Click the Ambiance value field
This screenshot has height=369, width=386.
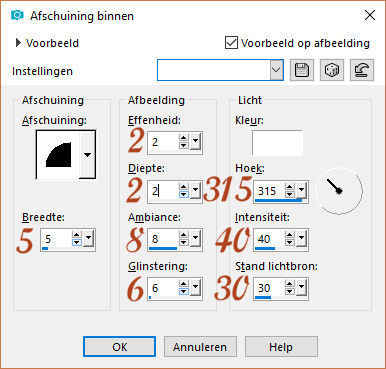(x=164, y=239)
